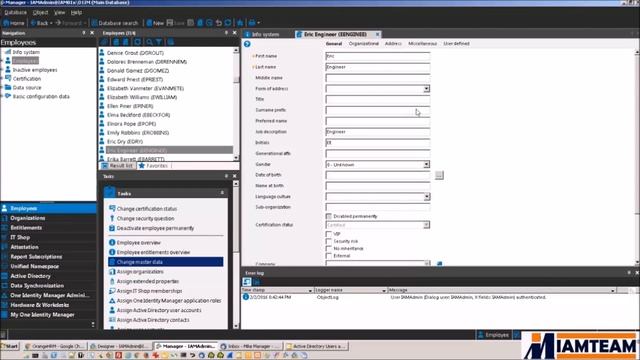Click the Job description field
Screen dimensions: 640x360
pos(378,132)
